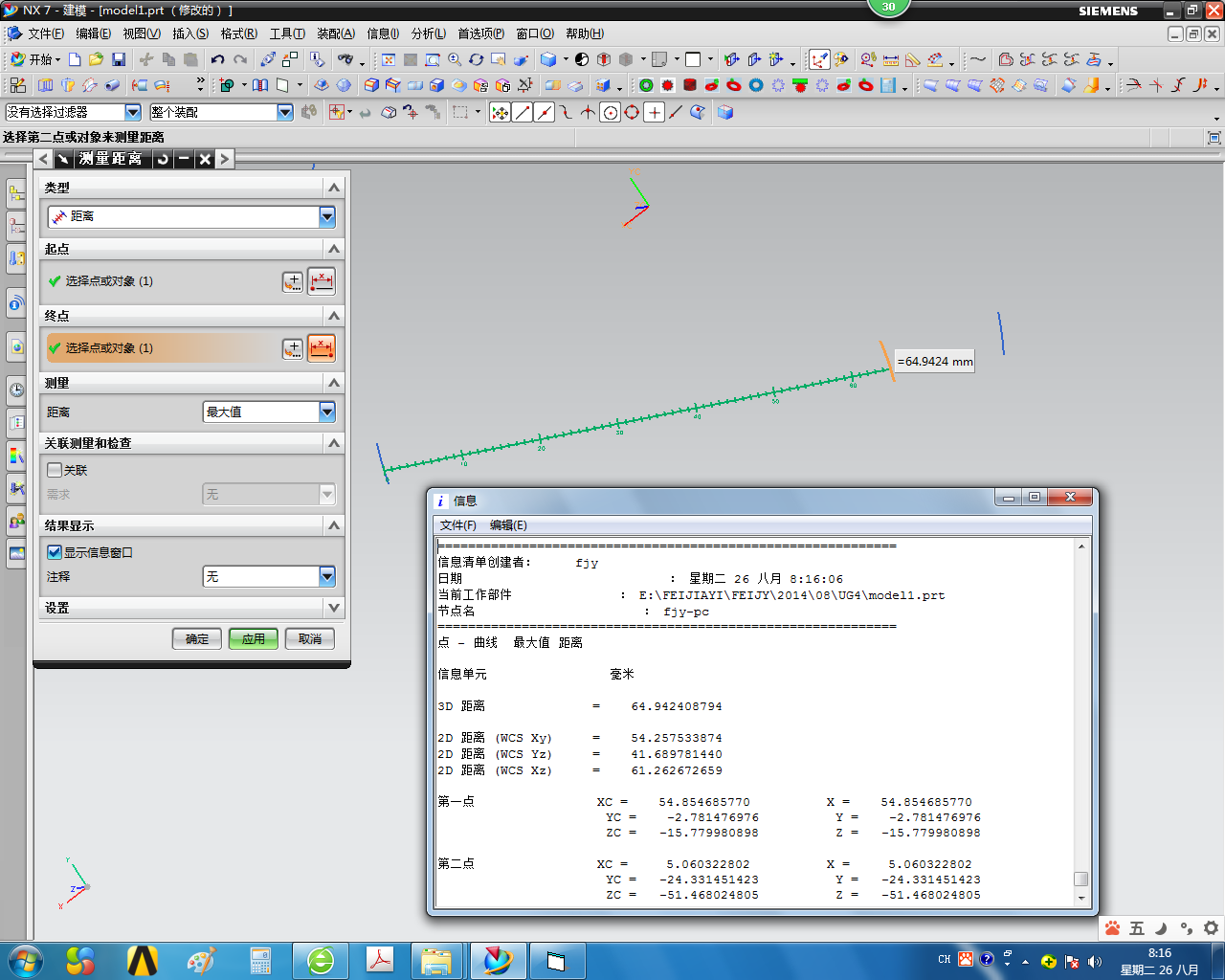Open the calculator taskbar icon

260,961
